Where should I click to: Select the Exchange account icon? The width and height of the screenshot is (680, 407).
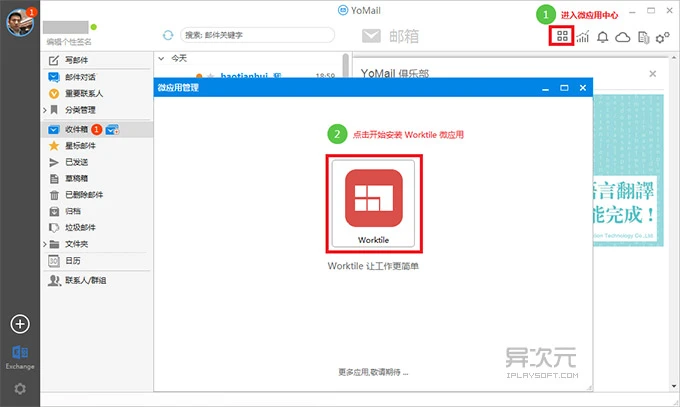(20, 353)
